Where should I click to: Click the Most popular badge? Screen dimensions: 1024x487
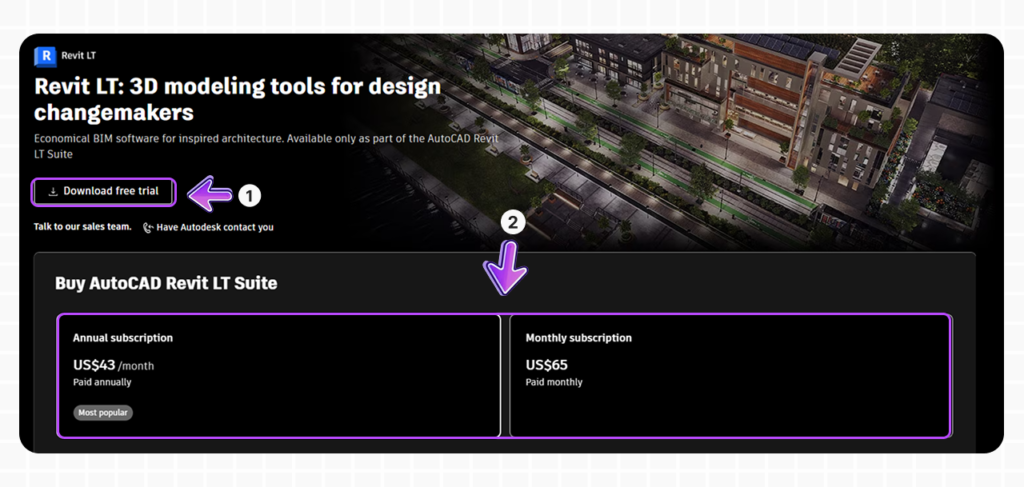(103, 412)
